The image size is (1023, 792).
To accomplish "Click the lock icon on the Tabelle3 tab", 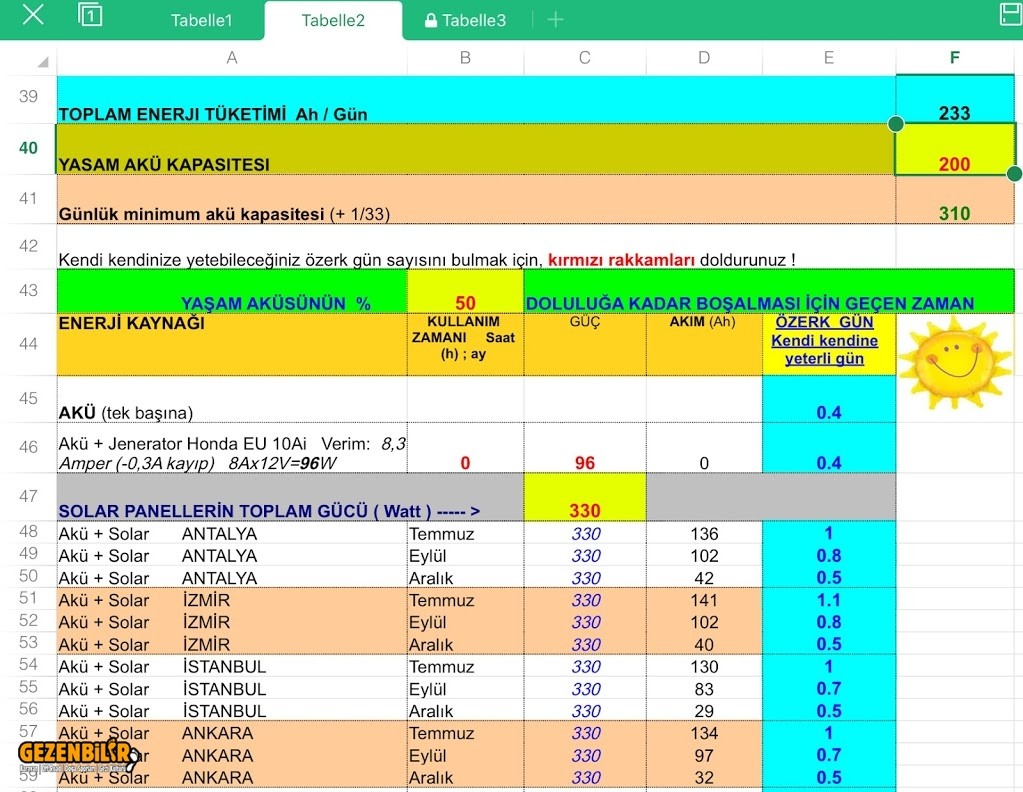I will (431, 21).
